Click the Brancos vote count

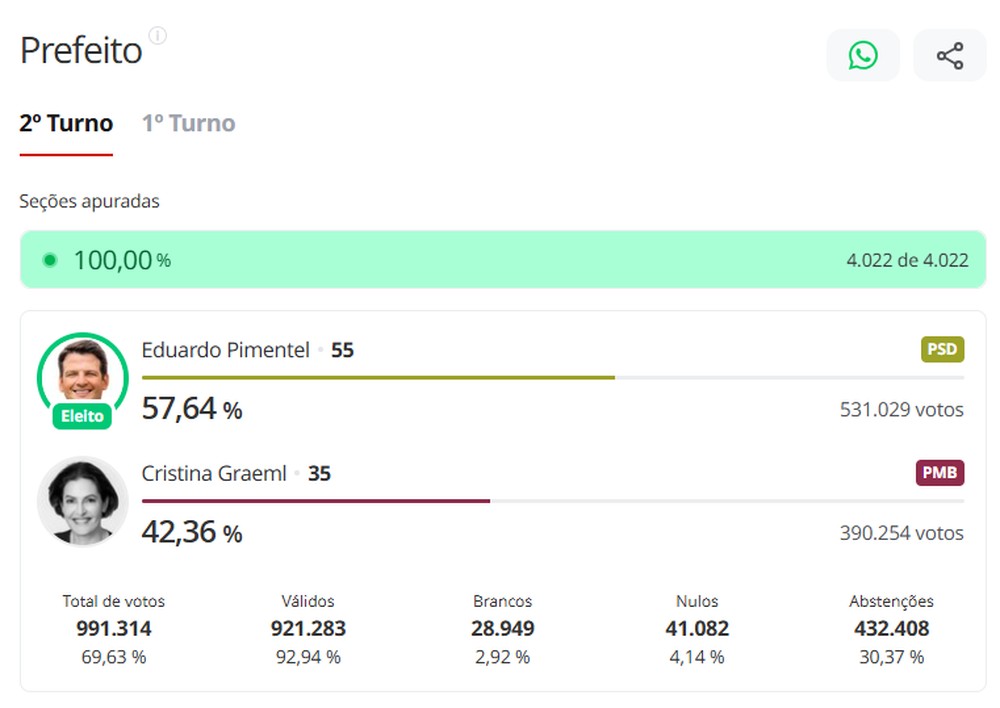click(x=502, y=629)
